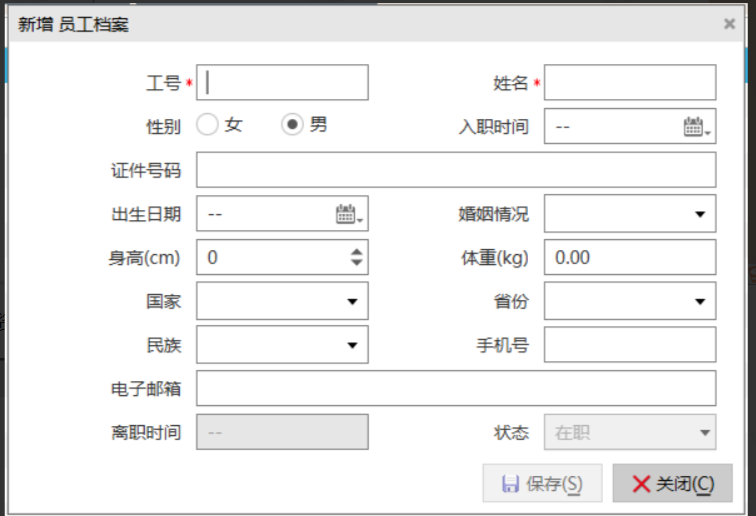Open calendar picker for 入职时间
The width and height of the screenshot is (756, 516).
point(696,127)
